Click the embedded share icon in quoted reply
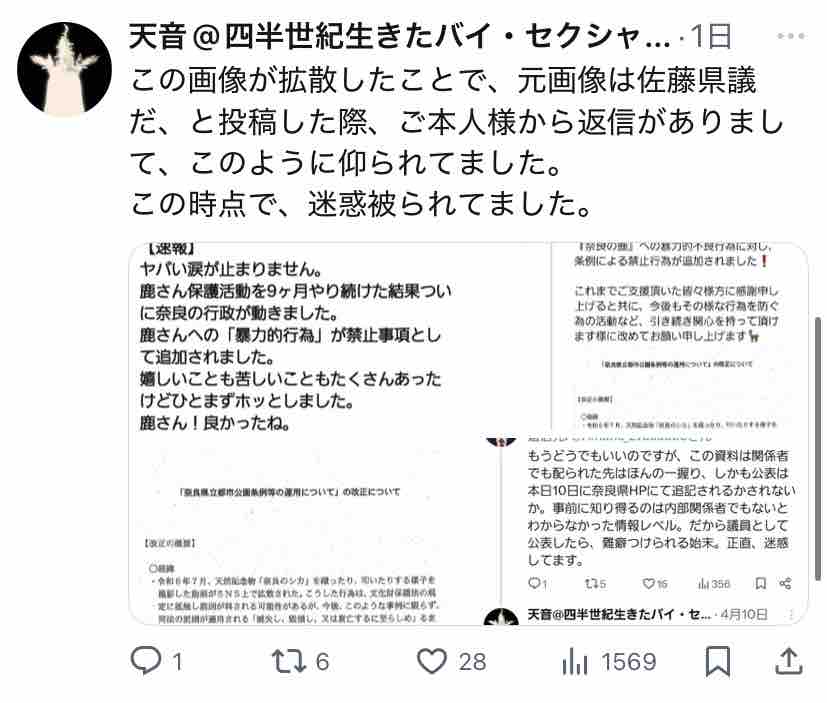 (x=785, y=583)
